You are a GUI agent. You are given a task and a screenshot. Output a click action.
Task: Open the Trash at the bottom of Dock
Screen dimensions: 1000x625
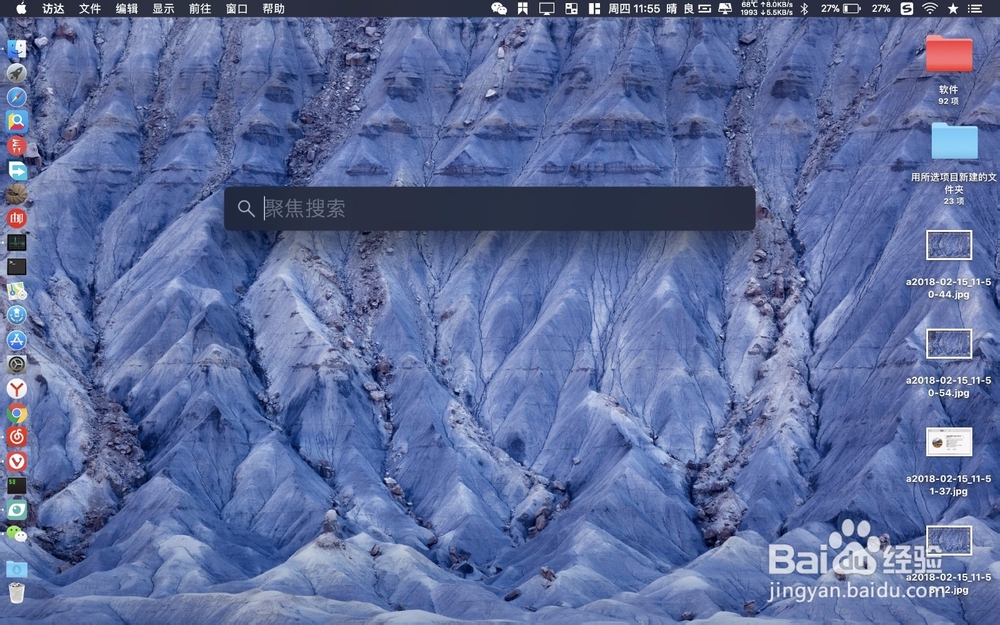tap(17, 590)
